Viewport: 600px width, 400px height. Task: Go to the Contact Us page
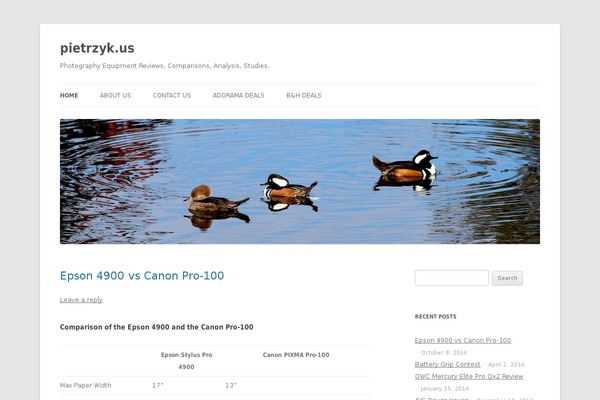[172, 95]
